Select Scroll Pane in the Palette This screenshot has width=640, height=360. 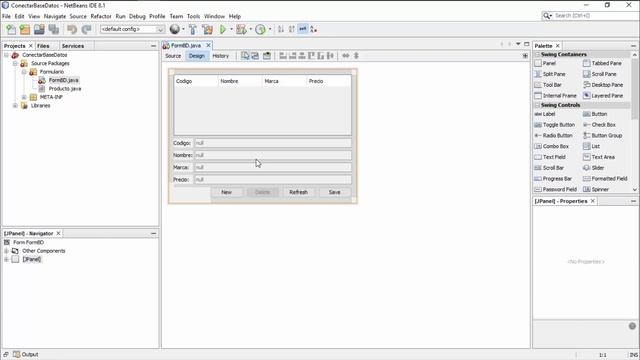point(600,74)
